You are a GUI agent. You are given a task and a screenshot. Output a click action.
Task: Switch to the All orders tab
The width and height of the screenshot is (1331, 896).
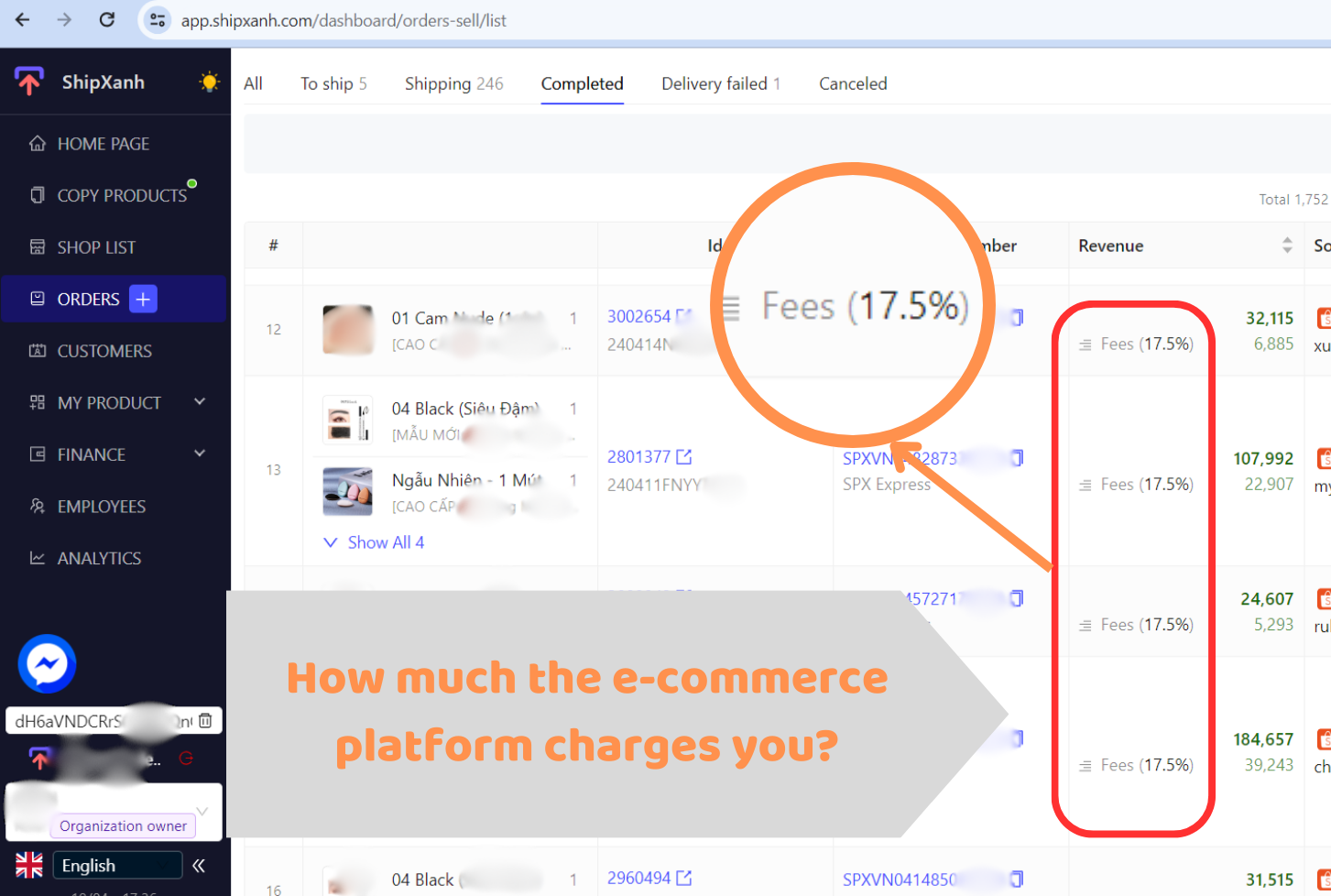pos(253,82)
